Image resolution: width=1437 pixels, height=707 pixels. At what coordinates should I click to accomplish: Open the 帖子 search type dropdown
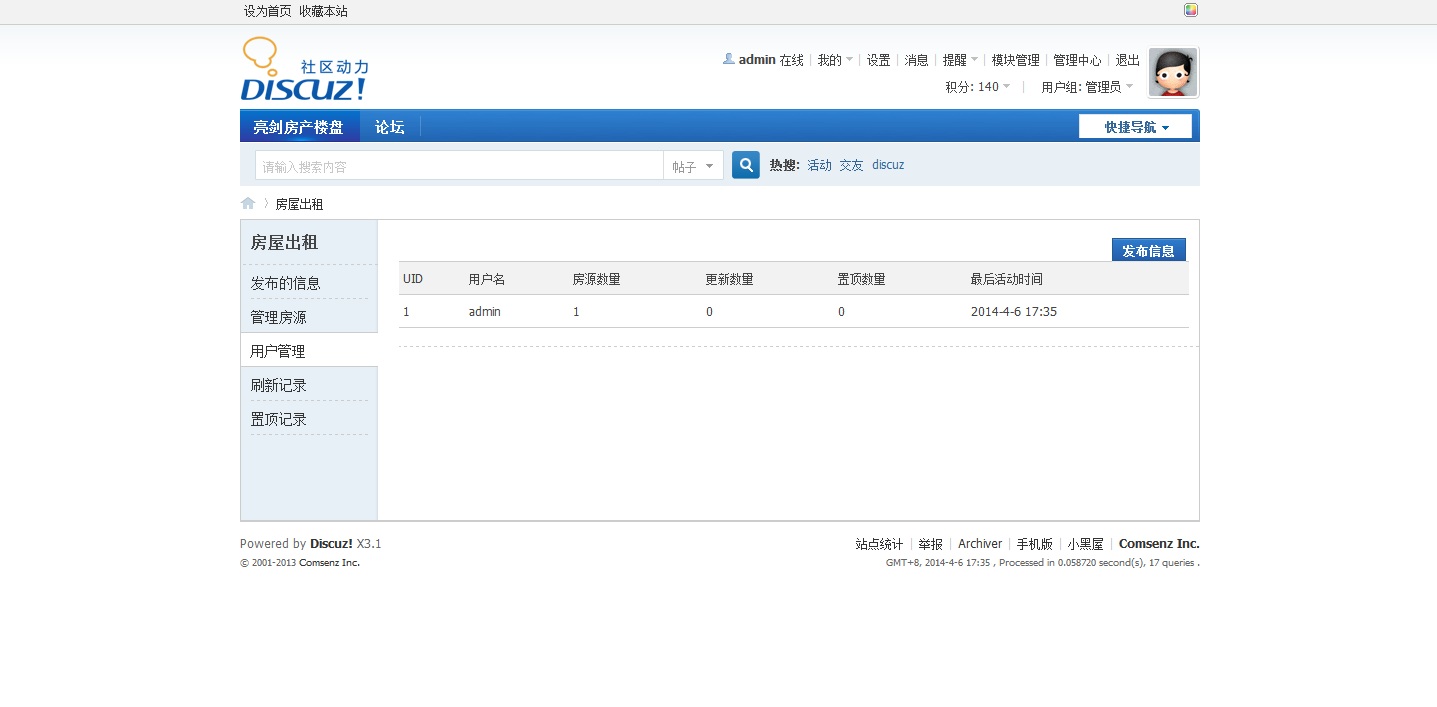(x=693, y=166)
